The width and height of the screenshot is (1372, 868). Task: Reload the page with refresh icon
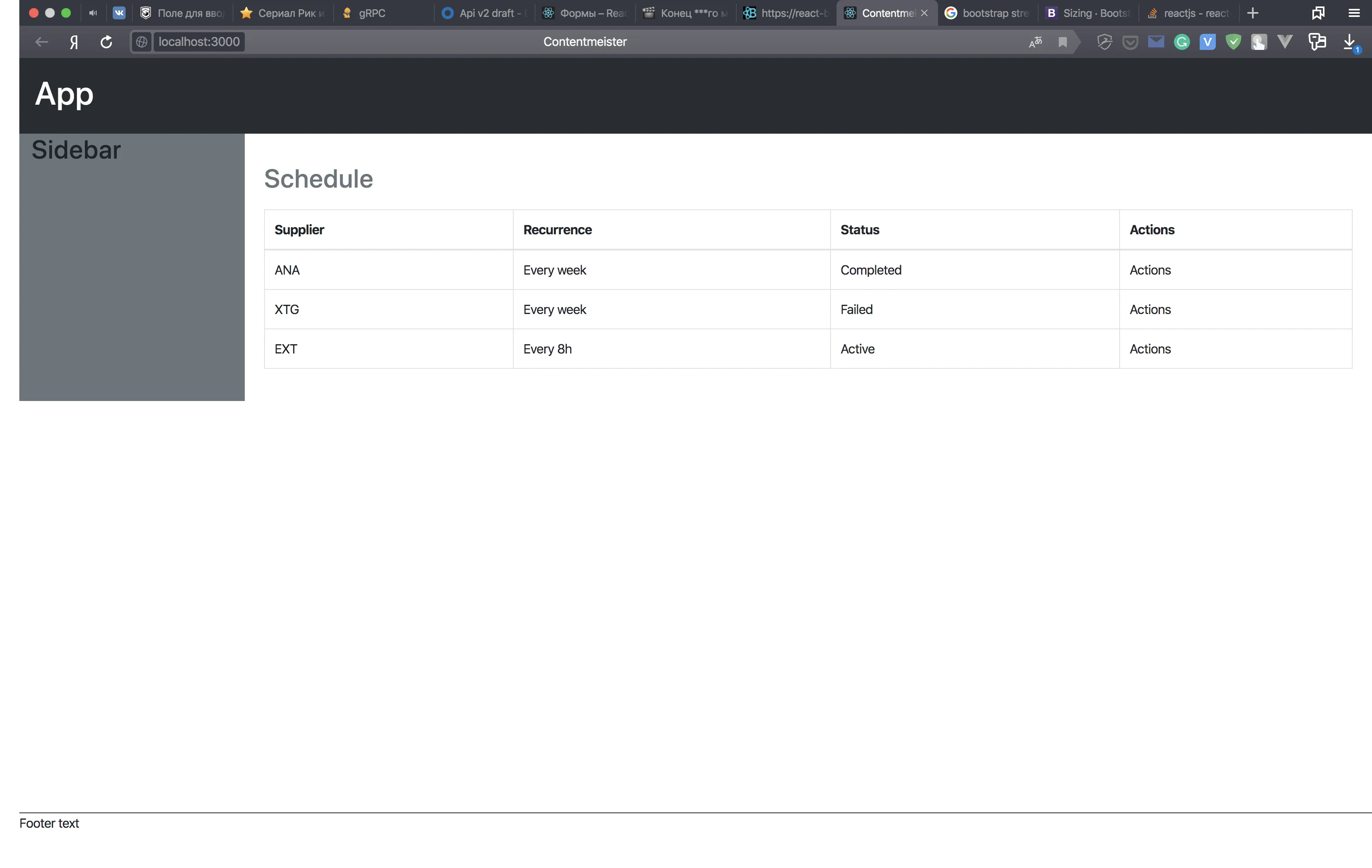(x=106, y=41)
